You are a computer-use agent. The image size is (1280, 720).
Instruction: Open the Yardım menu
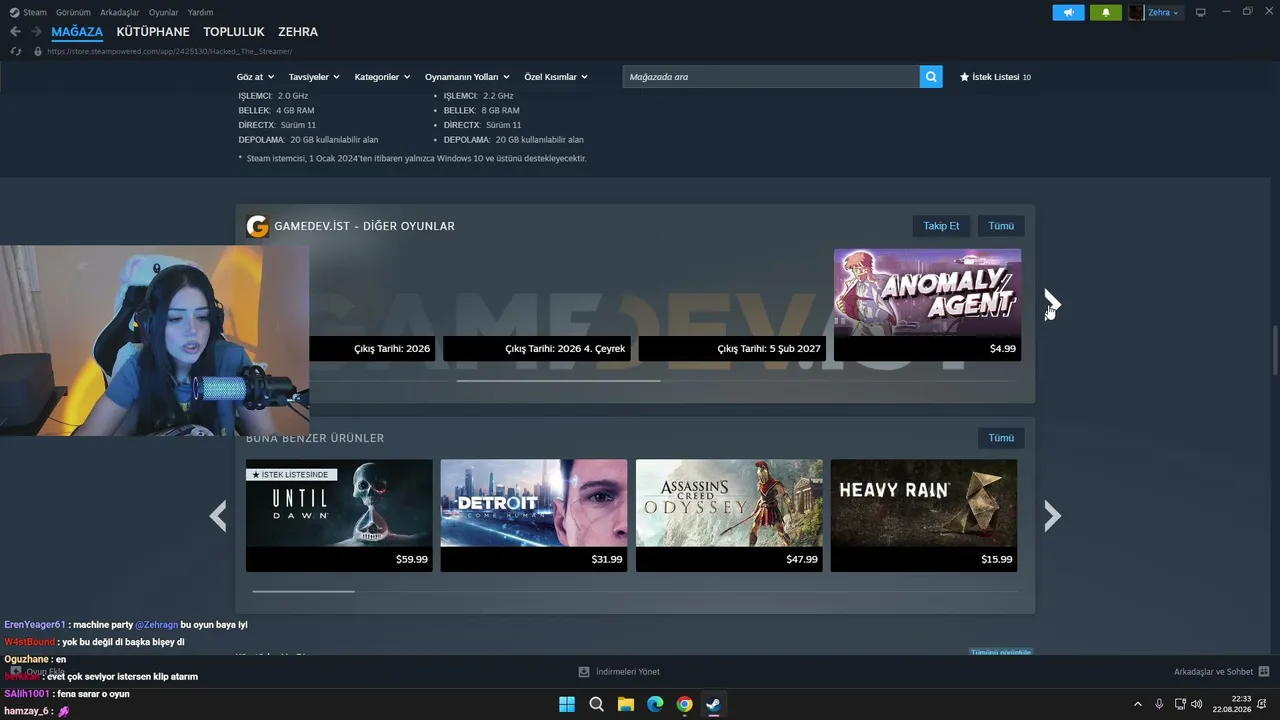click(x=201, y=12)
